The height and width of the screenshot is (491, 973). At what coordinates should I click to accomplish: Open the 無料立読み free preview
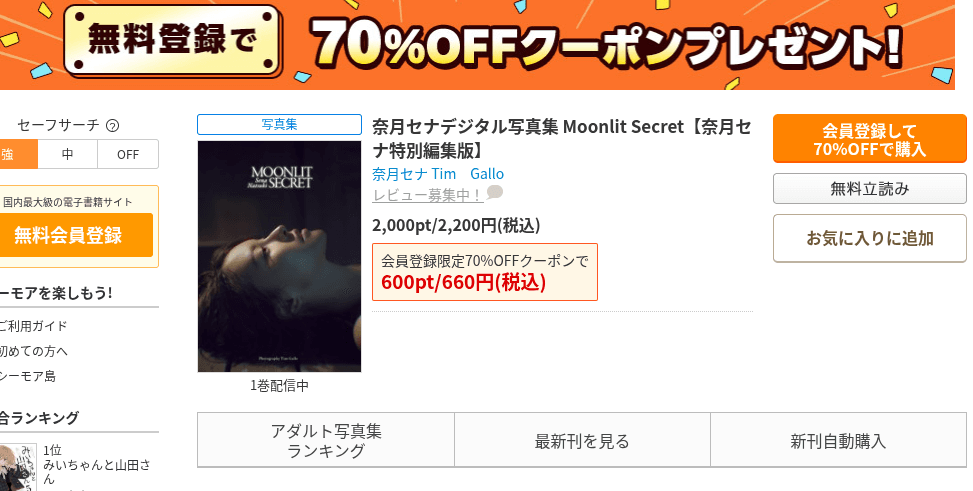[869, 189]
